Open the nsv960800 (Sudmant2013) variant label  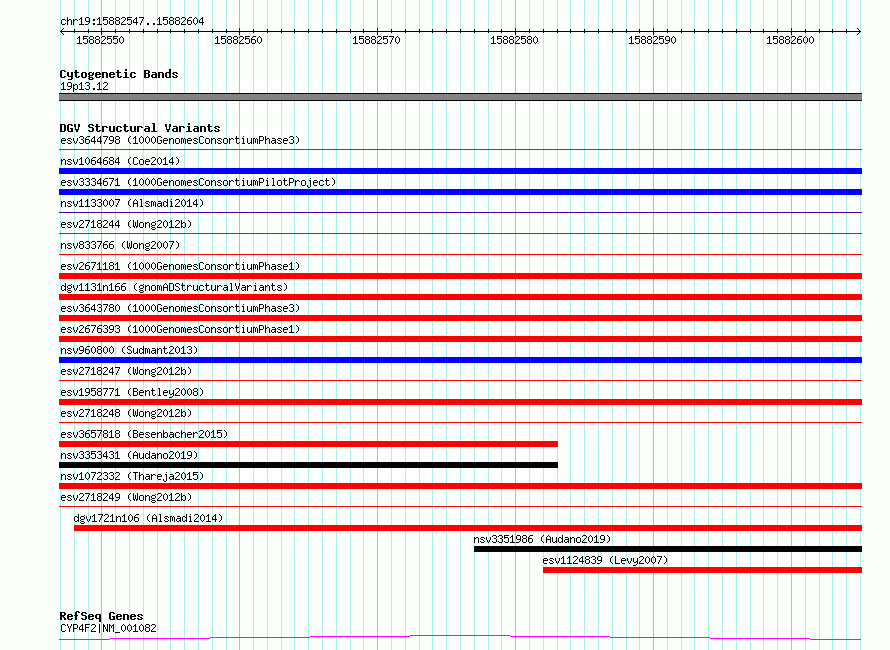(129, 350)
